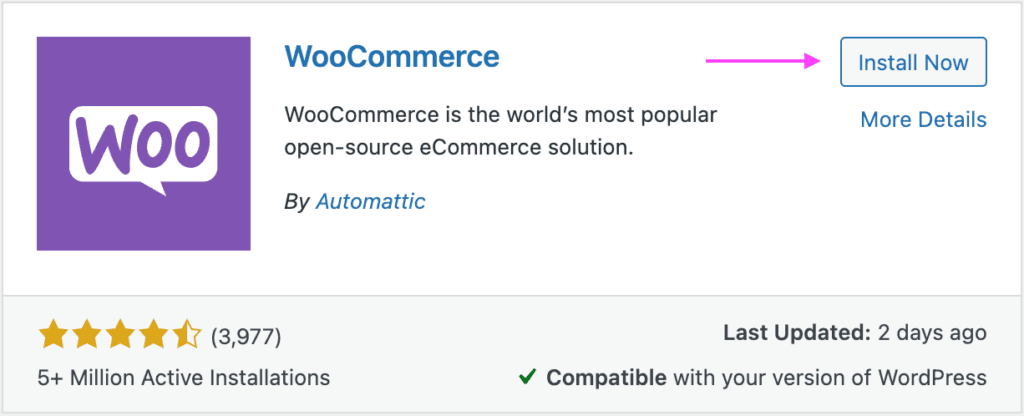
Task: Click the purple Woo logo thumbnail
Action: 144,144
